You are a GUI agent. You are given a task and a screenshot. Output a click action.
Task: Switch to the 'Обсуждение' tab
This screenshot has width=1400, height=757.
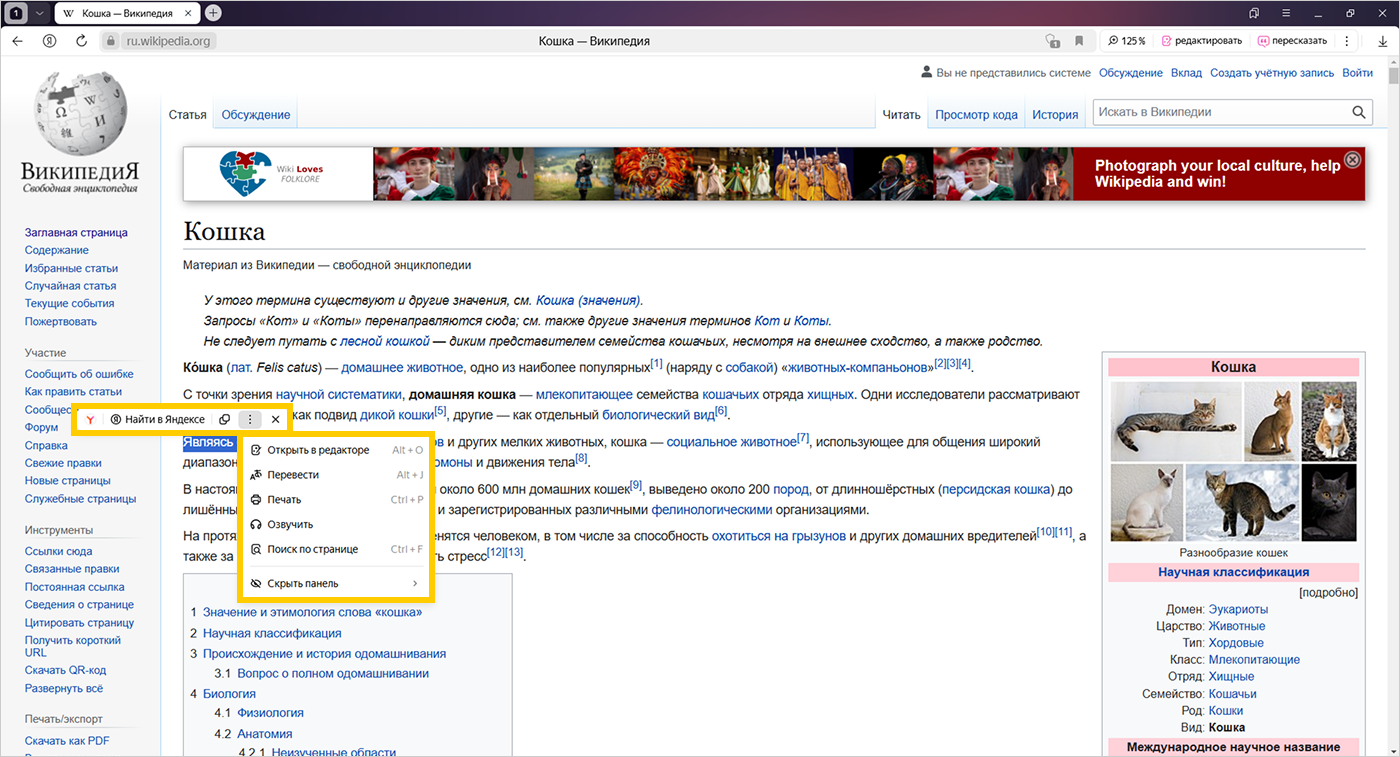(x=256, y=115)
